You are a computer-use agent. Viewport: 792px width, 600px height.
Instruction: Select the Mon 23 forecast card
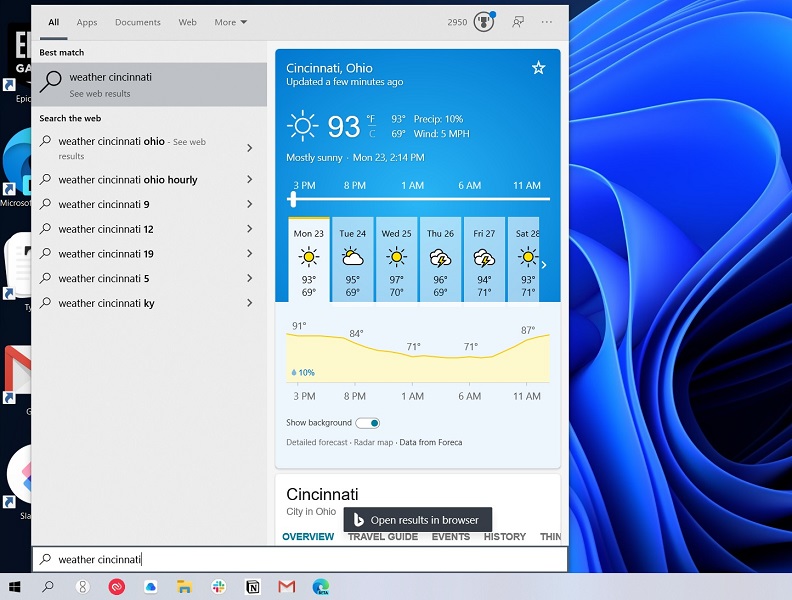pyautogui.click(x=309, y=260)
